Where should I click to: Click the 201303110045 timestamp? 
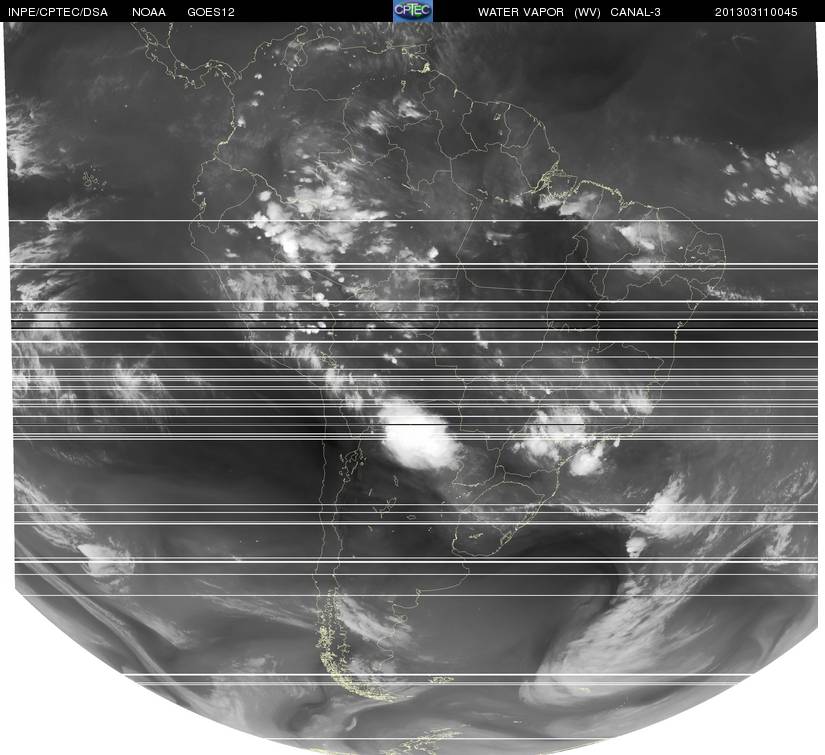pyautogui.click(x=756, y=12)
